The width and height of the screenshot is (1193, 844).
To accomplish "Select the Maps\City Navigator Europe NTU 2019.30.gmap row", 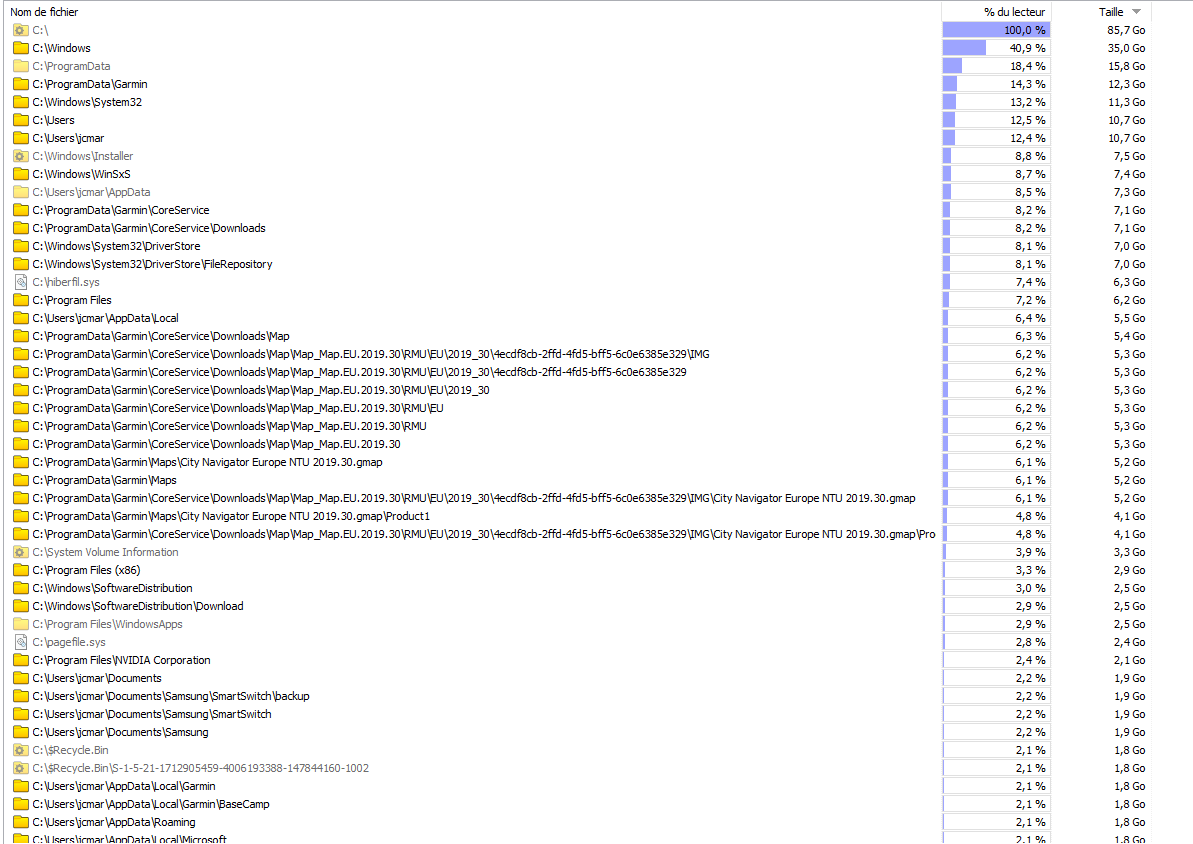I will tap(578, 463).
